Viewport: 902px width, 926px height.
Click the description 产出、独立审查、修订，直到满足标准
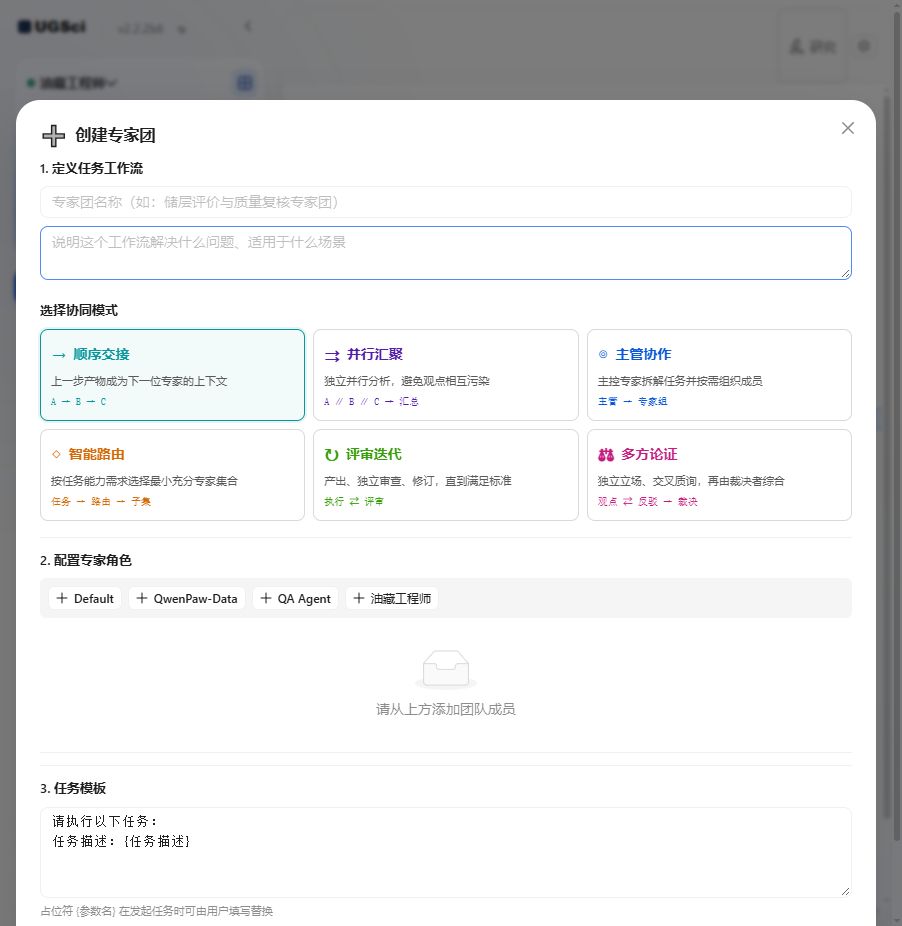click(x=418, y=481)
